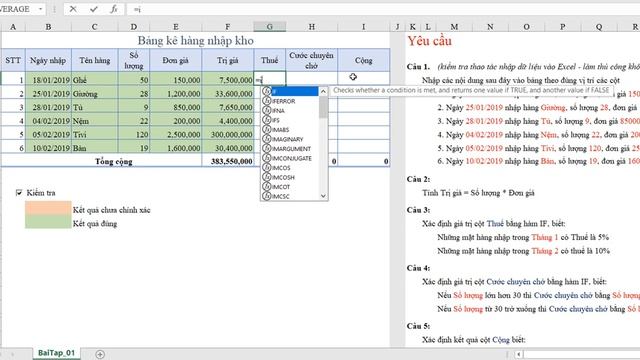This screenshot has height=360, width=640.
Task: Expand the Name Box dropdown arrow
Action: (40, 9)
